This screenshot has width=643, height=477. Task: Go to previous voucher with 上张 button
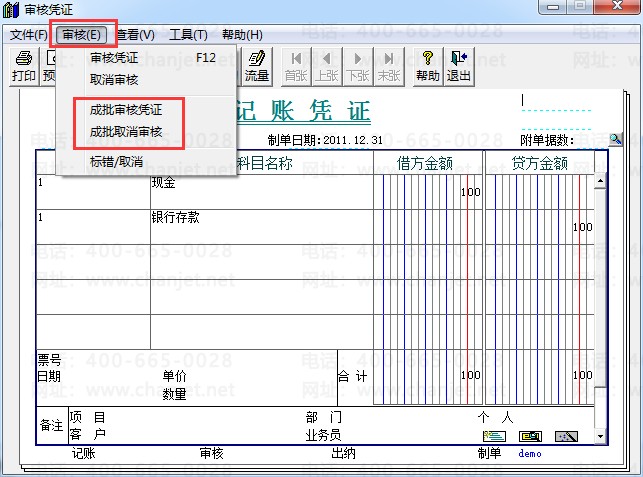(327, 66)
